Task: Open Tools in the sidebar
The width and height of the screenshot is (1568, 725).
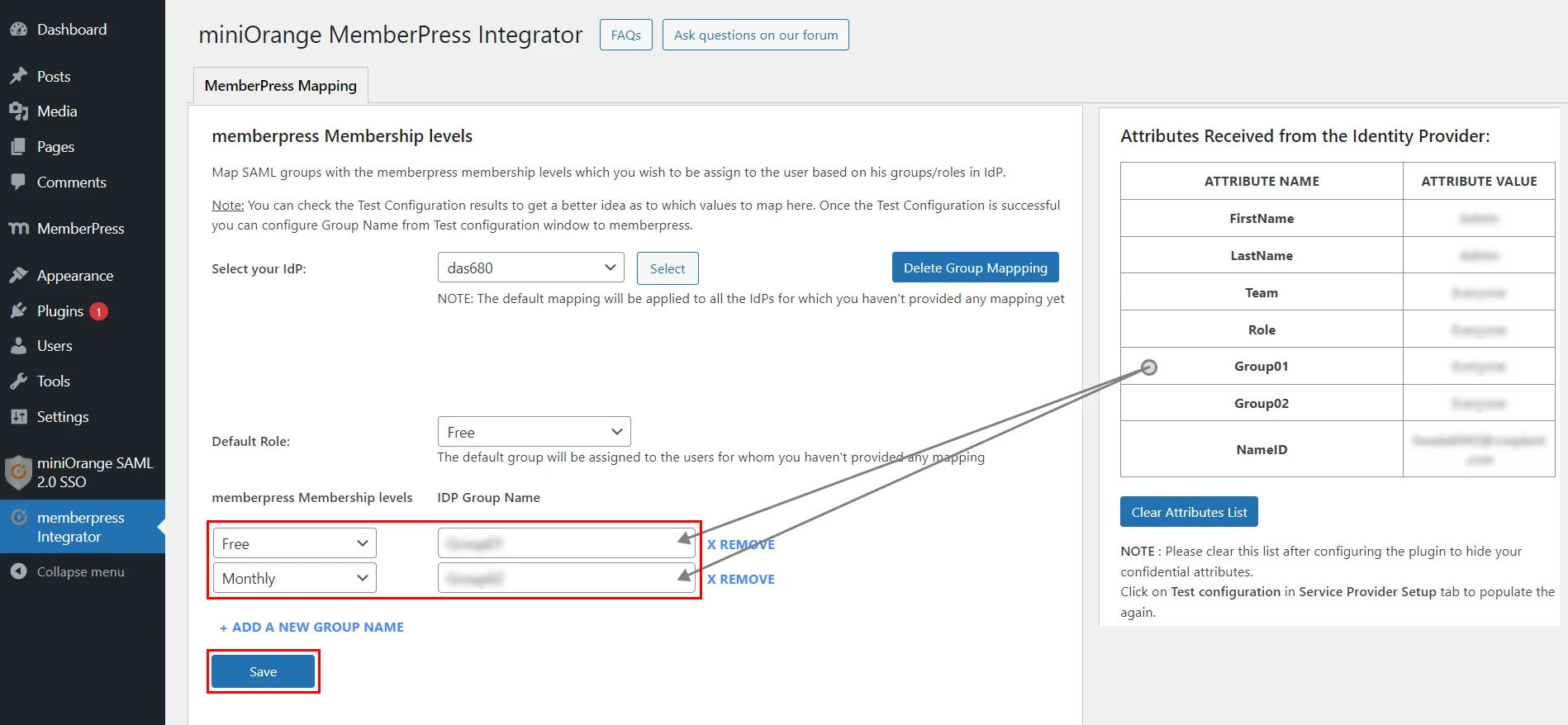Action: (x=54, y=381)
